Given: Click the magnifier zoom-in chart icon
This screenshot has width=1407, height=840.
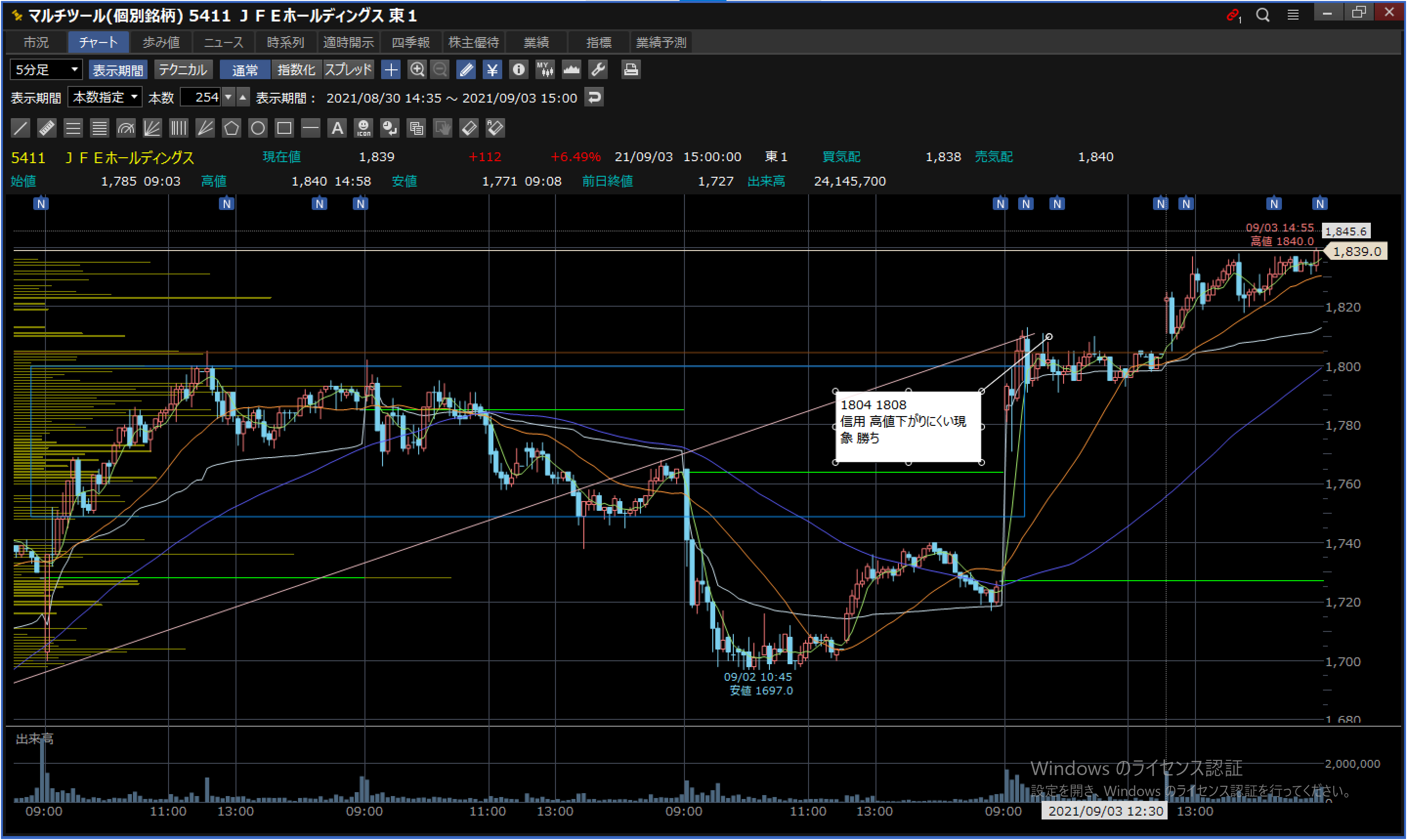Looking at the screenshot, I should click(417, 70).
